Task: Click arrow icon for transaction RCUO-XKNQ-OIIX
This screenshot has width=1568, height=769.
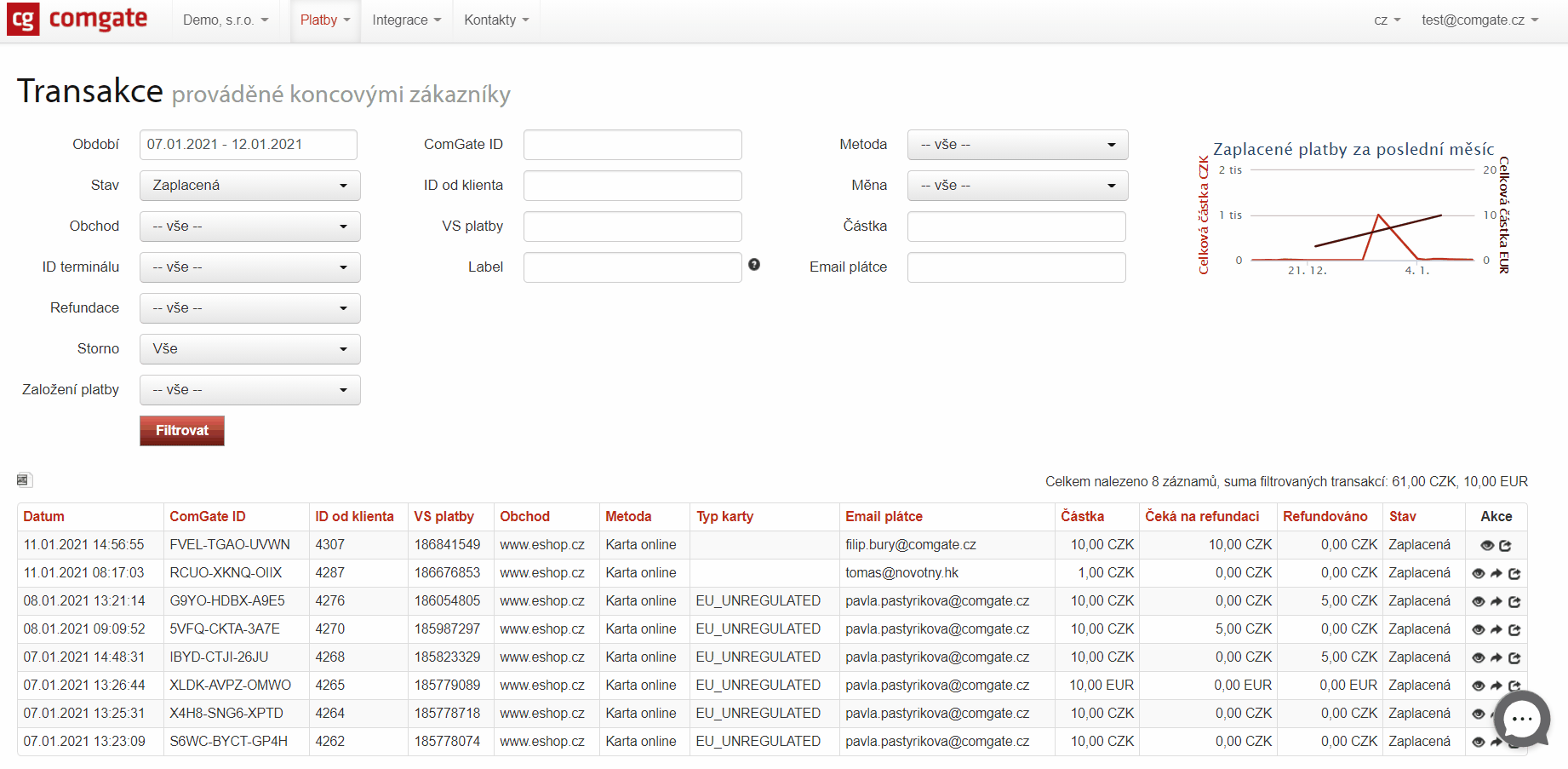Action: pos(1496,574)
